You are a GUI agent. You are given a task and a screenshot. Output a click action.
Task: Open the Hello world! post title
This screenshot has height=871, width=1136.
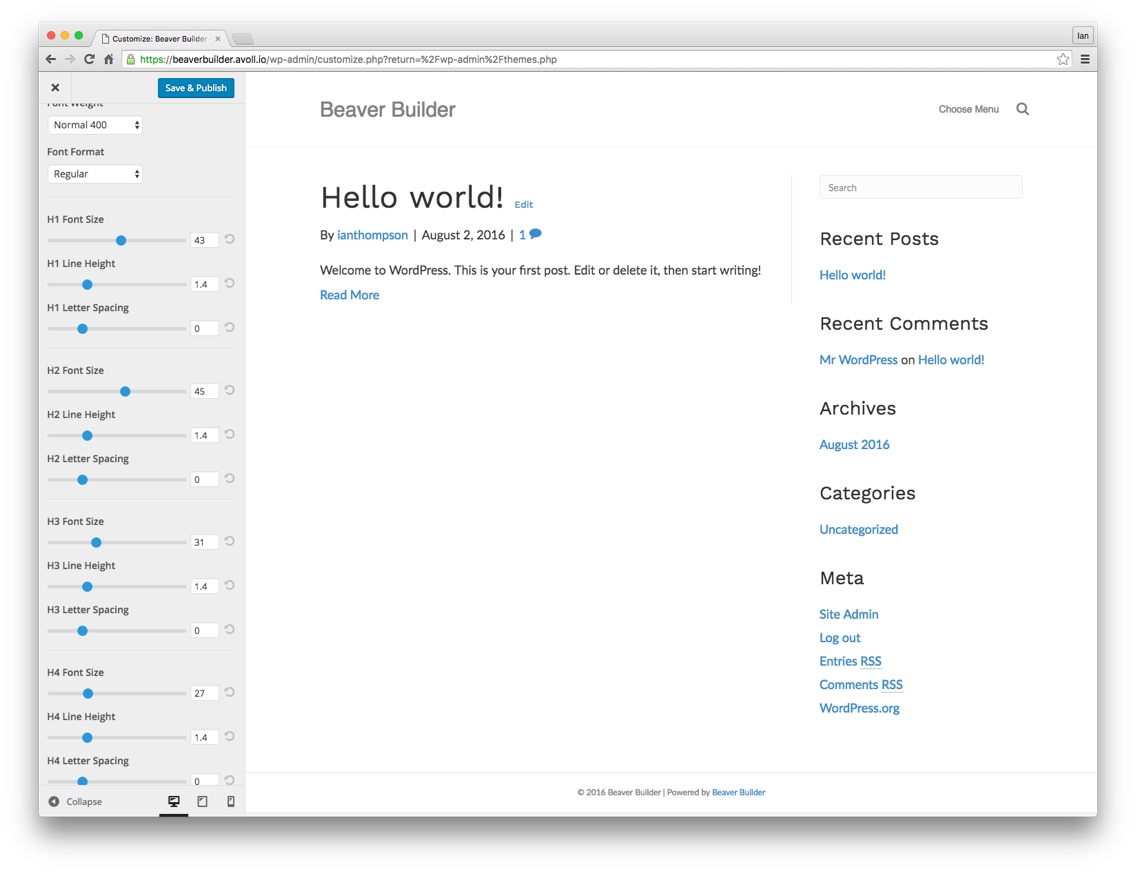coord(412,197)
